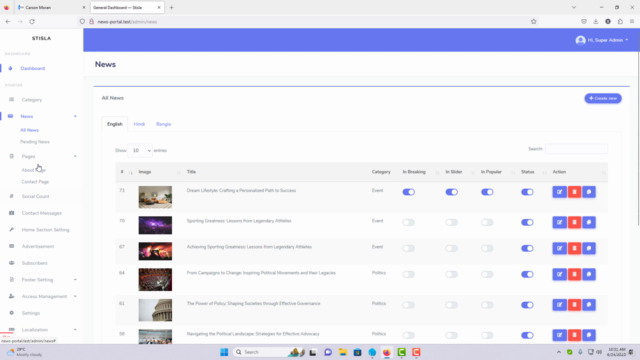This screenshot has height=360, width=640.
Task: Open File Explorer from the taskbar
Action: [343, 352]
